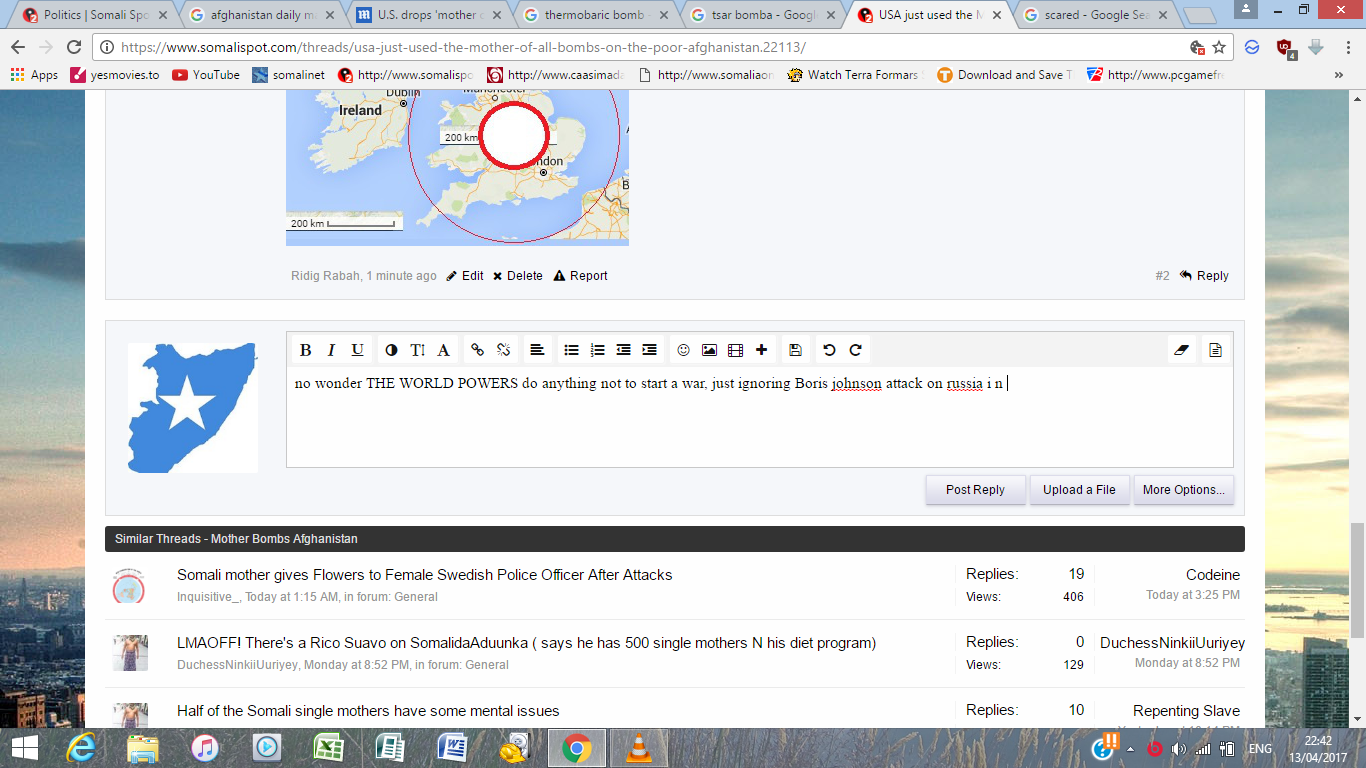Insert an unordered bullet list
This screenshot has height=768, width=1366.
[571, 350]
